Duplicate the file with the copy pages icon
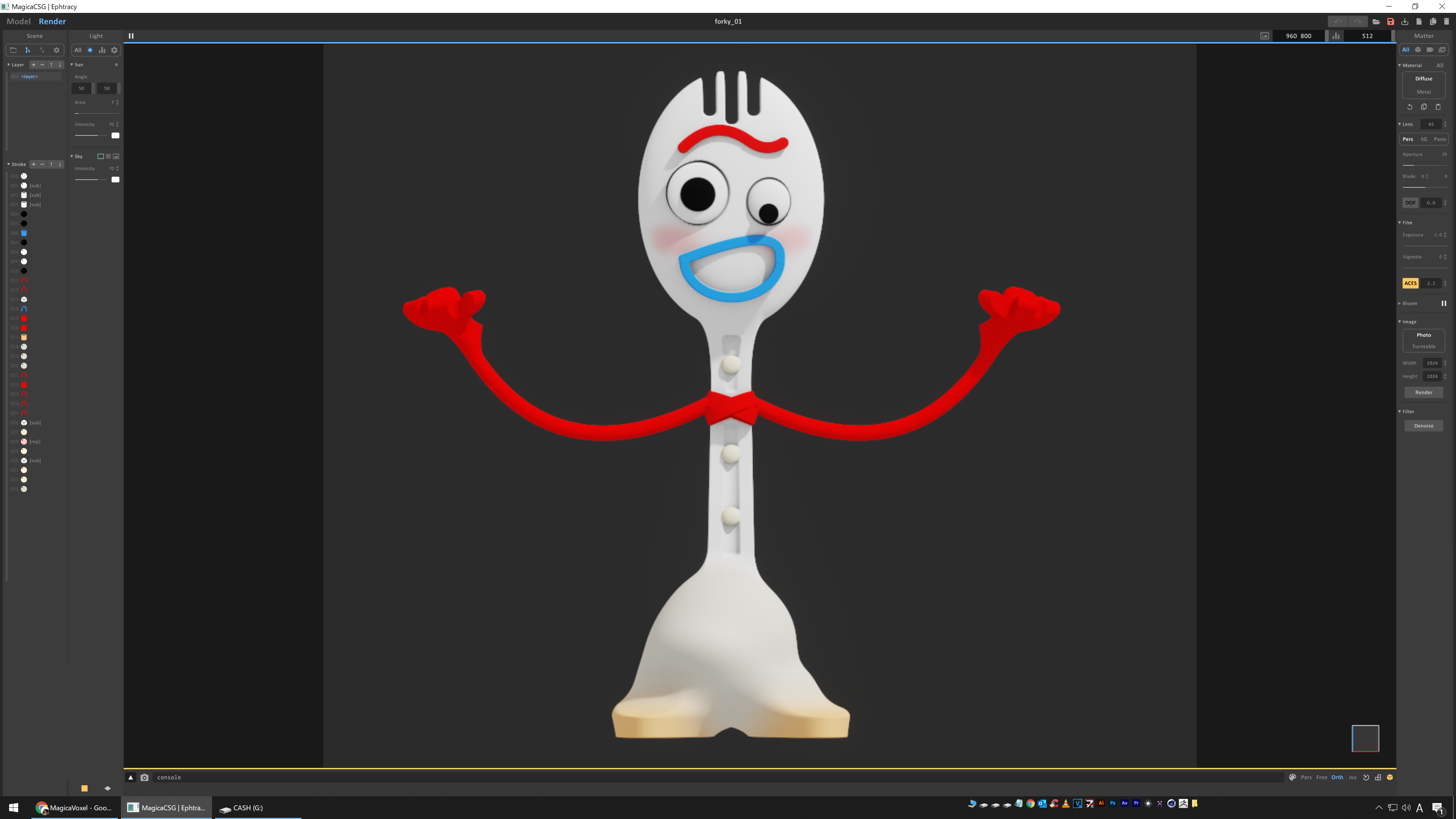Viewport: 1456px width, 819px height. [1433, 22]
